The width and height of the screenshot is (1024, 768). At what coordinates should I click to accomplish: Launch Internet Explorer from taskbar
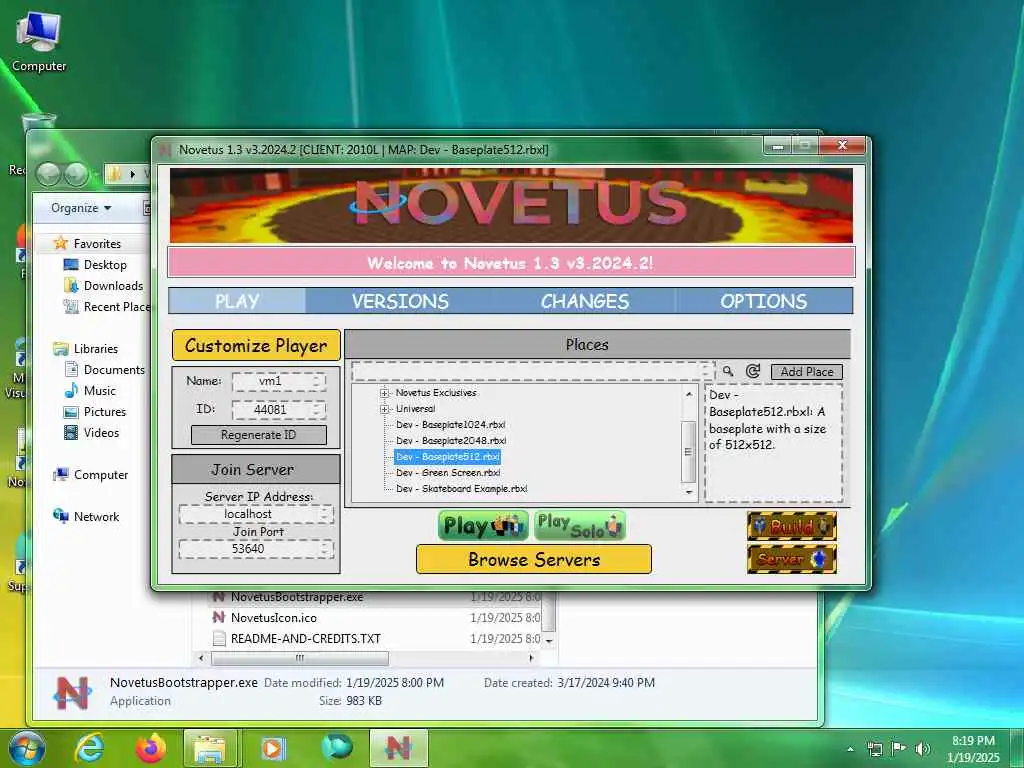(89, 748)
